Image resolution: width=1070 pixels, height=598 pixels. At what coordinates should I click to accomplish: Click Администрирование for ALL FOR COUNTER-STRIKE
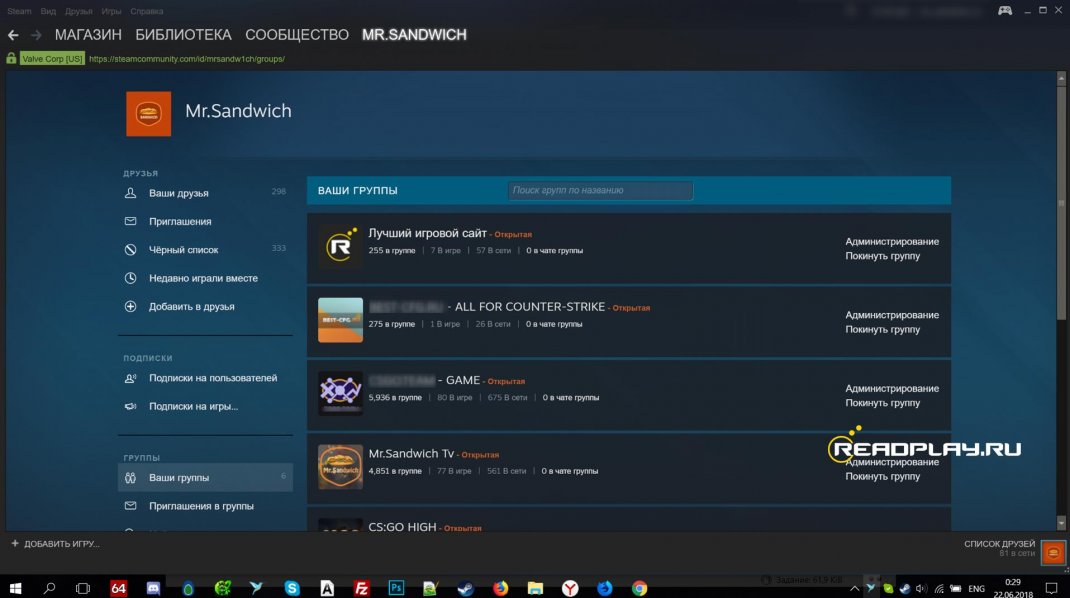point(892,315)
